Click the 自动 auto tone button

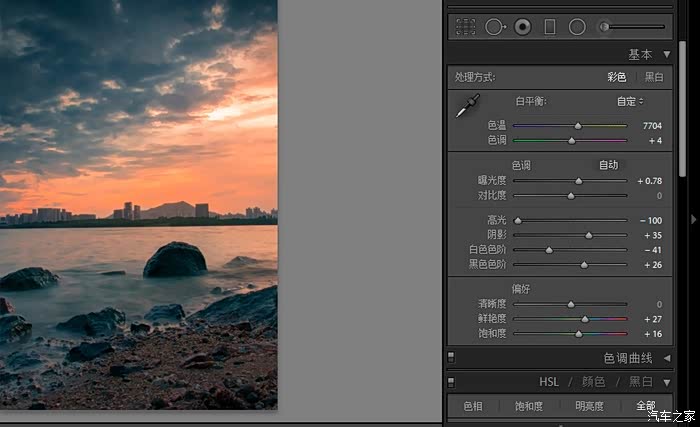[608, 165]
